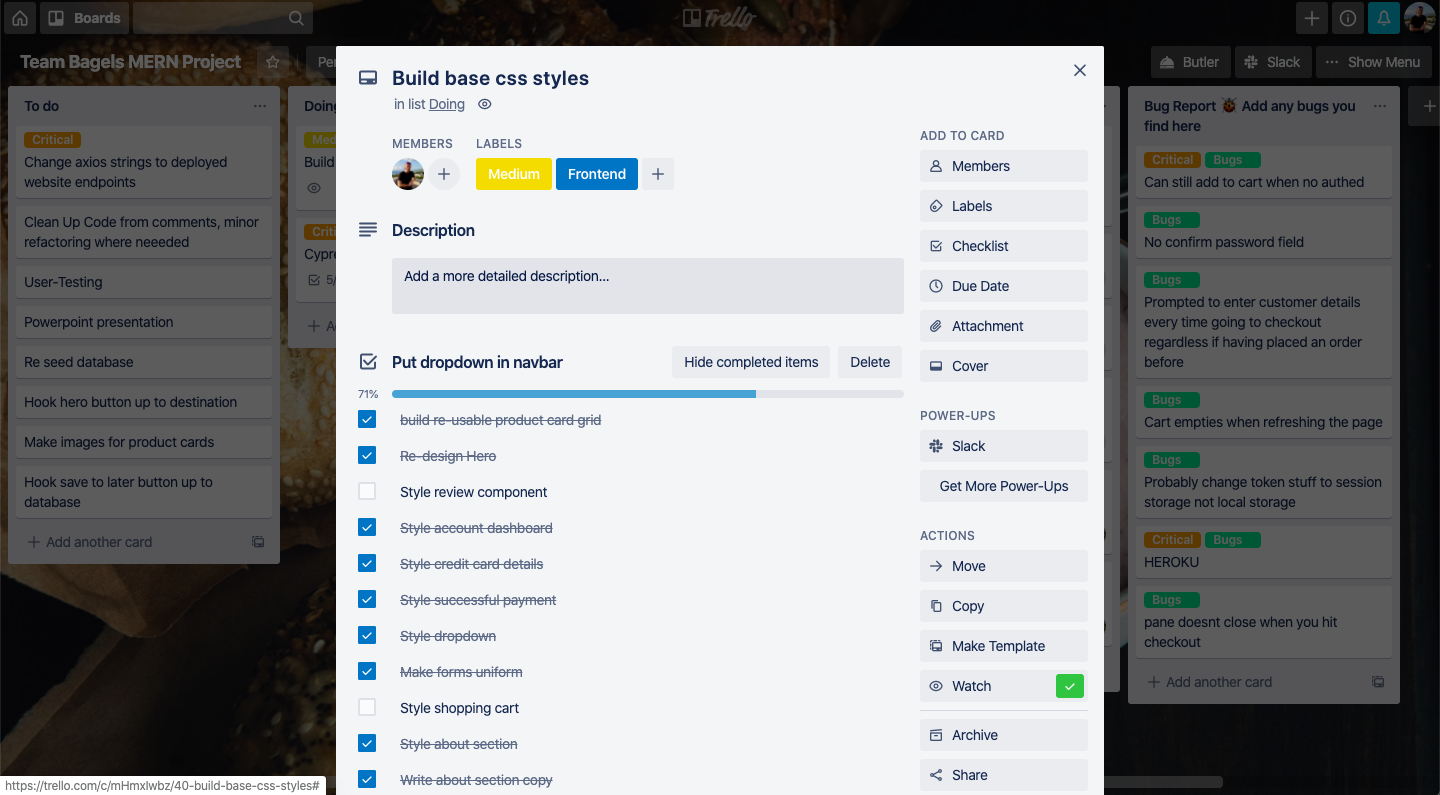This screenshot has width=1440, height=795.
Task: Click the yellow Medium label
Action: [514, 174]
